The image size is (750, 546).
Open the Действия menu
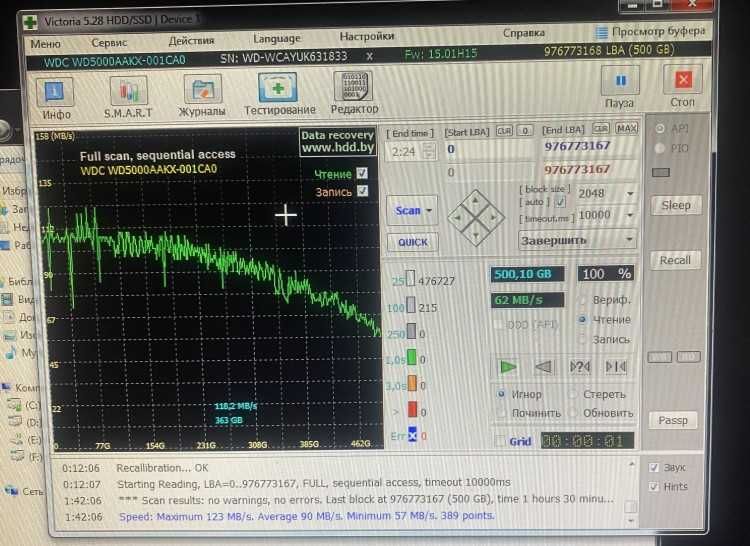click(x=191, y=40)
